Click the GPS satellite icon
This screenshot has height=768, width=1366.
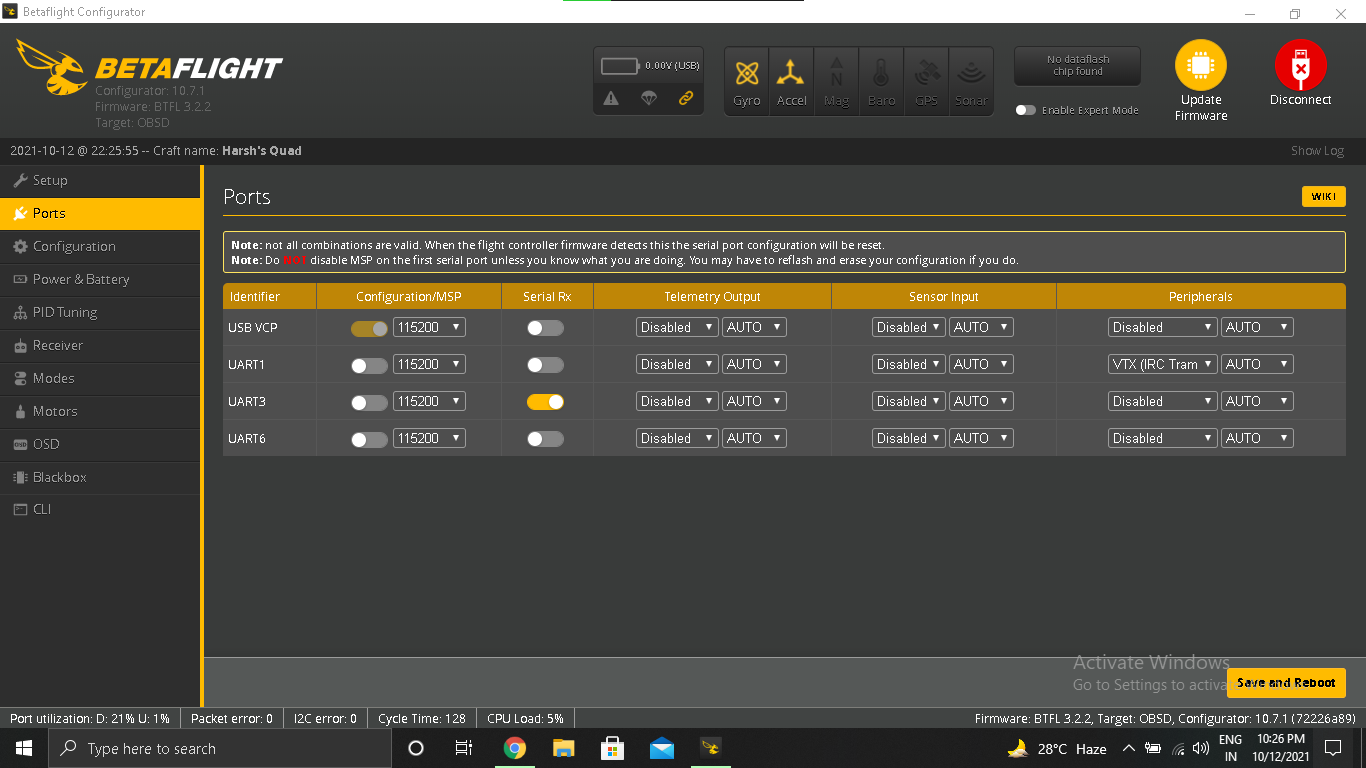(926, 73)
